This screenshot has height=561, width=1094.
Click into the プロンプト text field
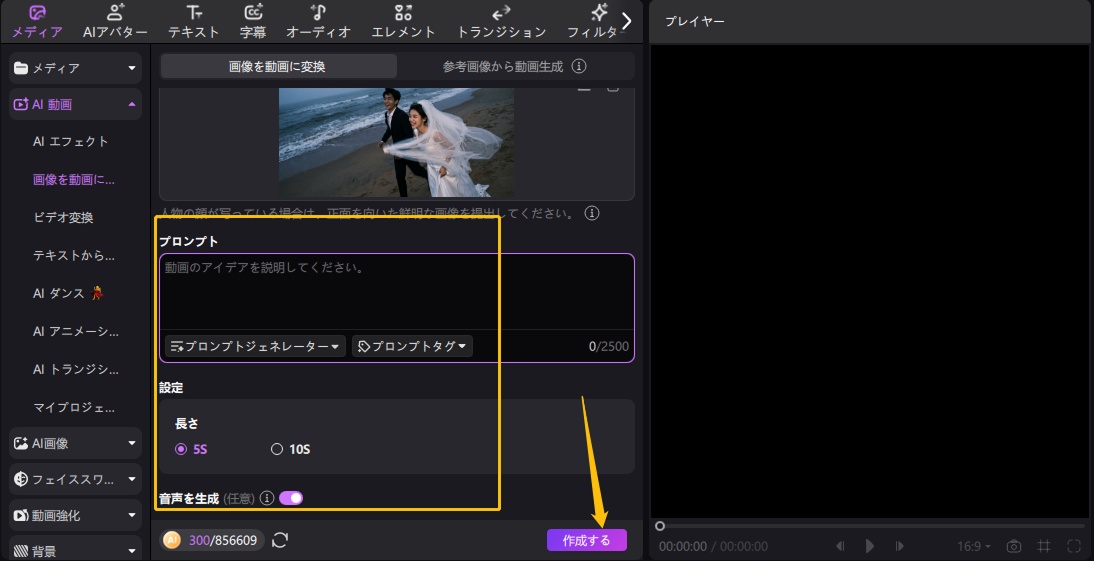pos(396,292)
